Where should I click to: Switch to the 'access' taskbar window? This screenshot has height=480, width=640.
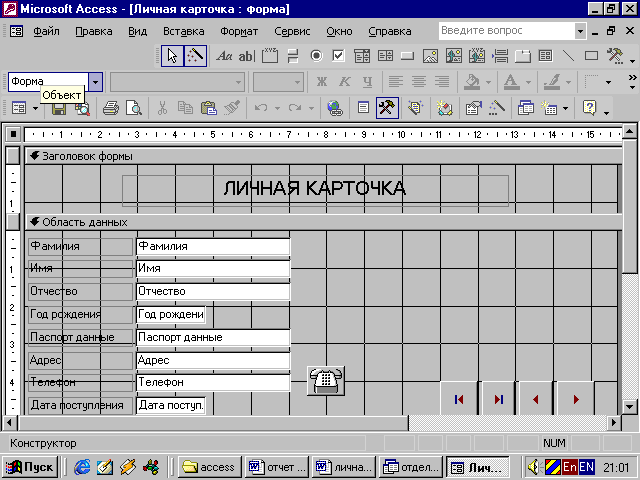point(210,467)
